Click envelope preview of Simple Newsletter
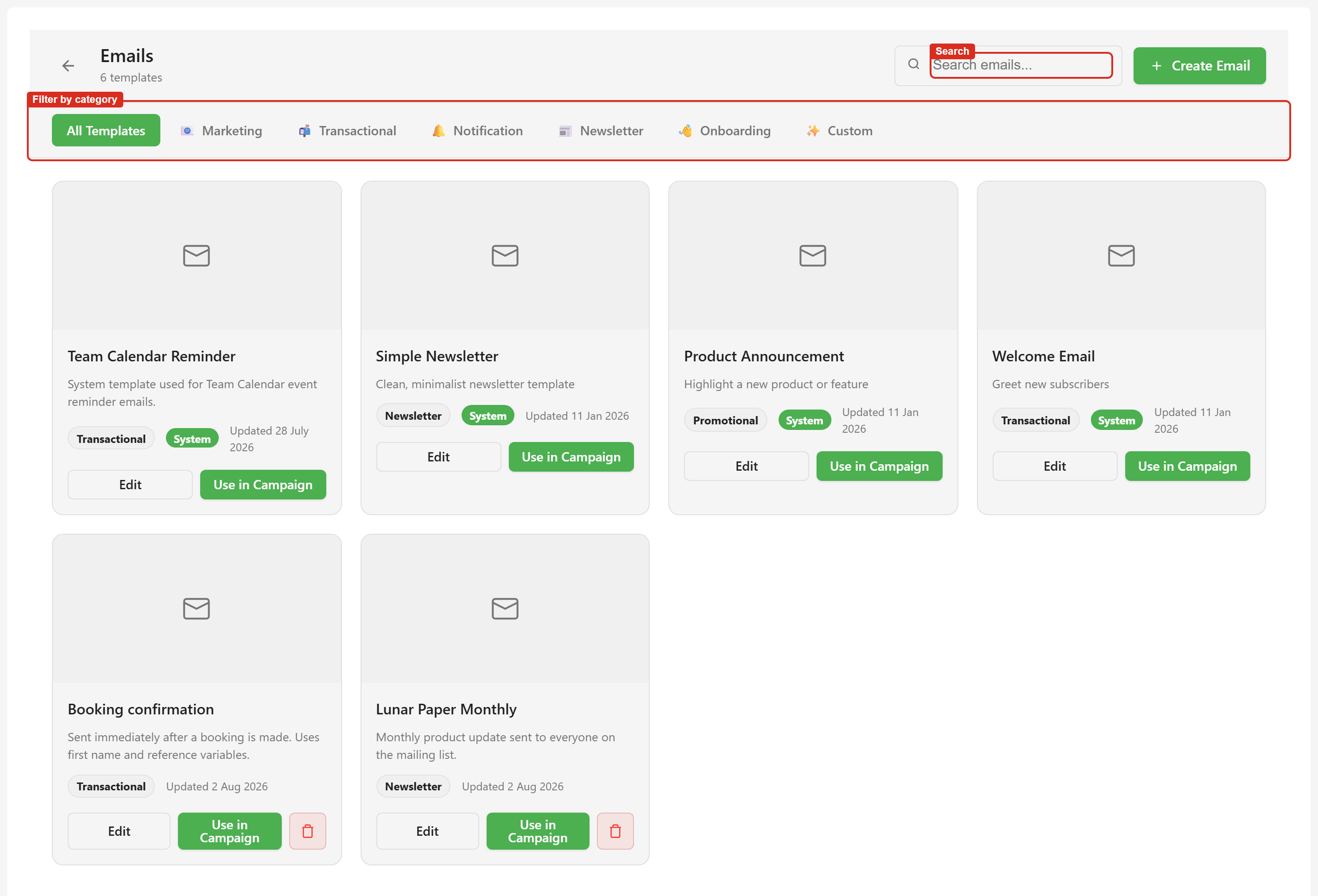 click(x=505, y=256)
